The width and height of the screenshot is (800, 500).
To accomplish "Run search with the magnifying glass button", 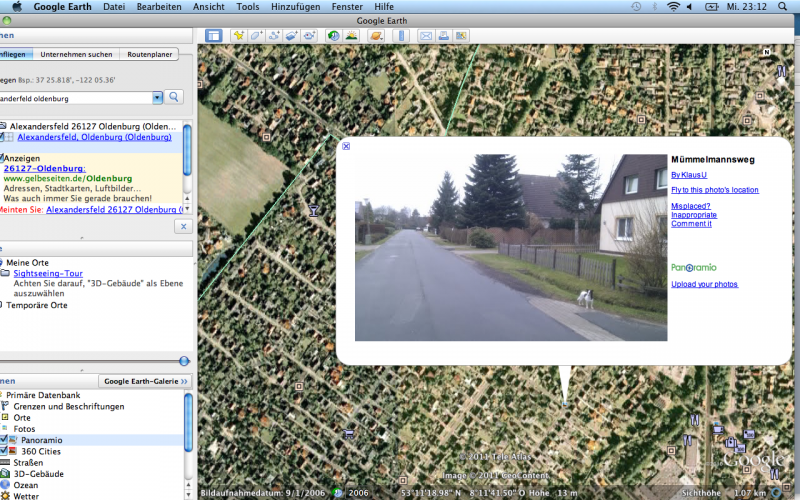I will (x=174, y=97).
